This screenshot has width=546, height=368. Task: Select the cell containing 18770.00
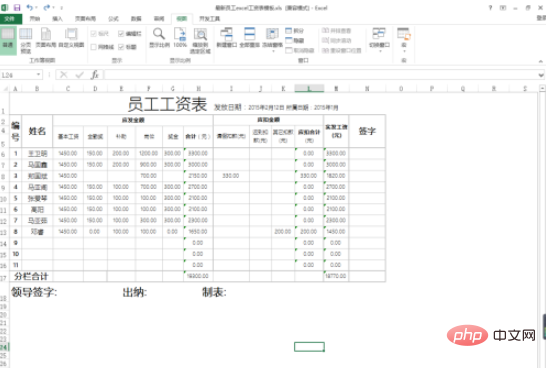(336, 276)
